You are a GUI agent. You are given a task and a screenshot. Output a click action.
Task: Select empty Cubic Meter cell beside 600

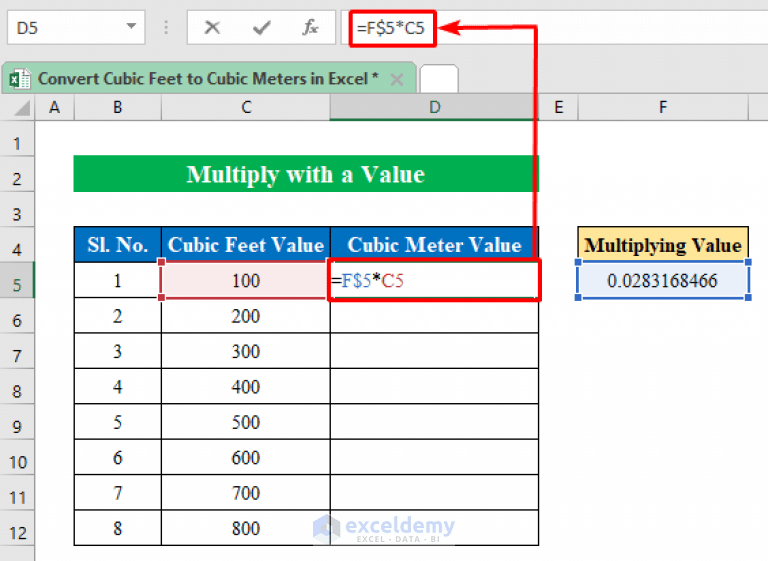(x=434, y=457)
